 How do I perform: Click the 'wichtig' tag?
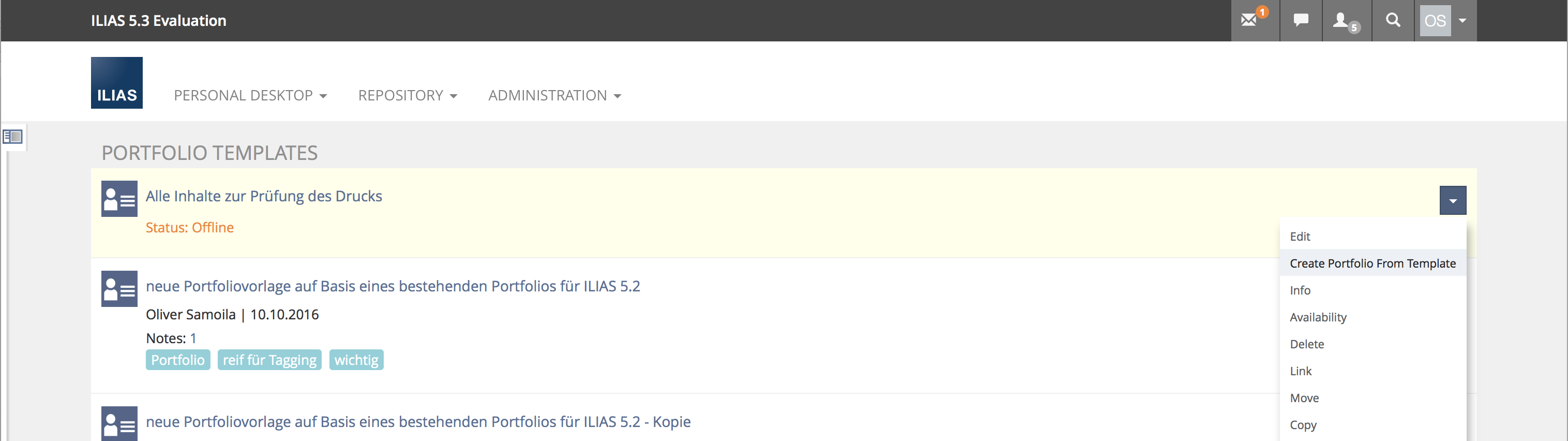pyautogui.click(x=356, y=360)
